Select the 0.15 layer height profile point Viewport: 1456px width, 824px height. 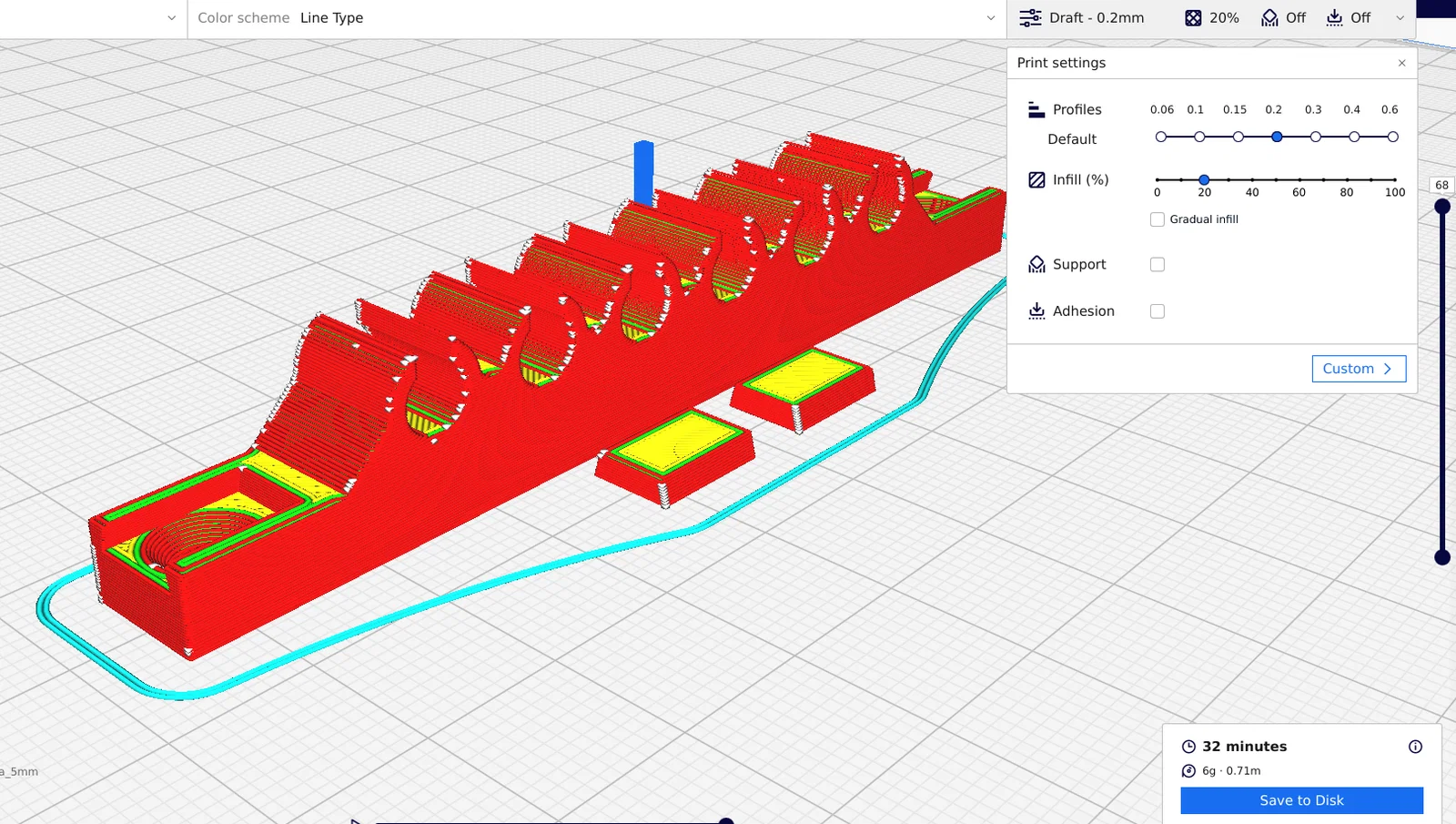point(1239,137)
